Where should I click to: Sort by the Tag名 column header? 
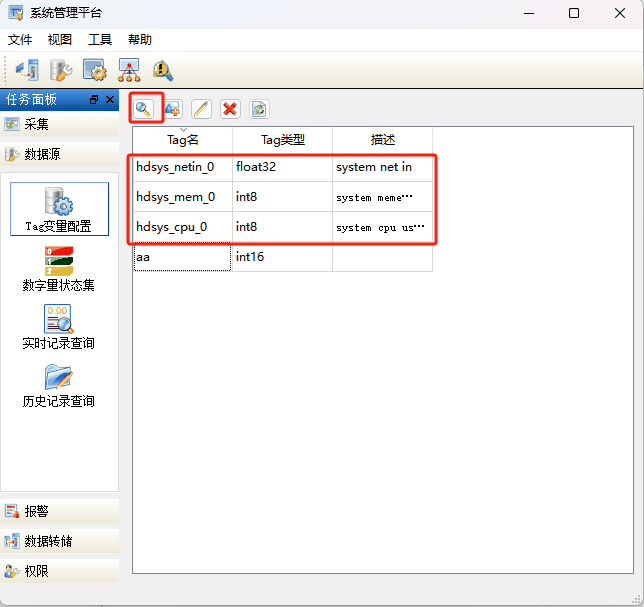click(182, 140)
